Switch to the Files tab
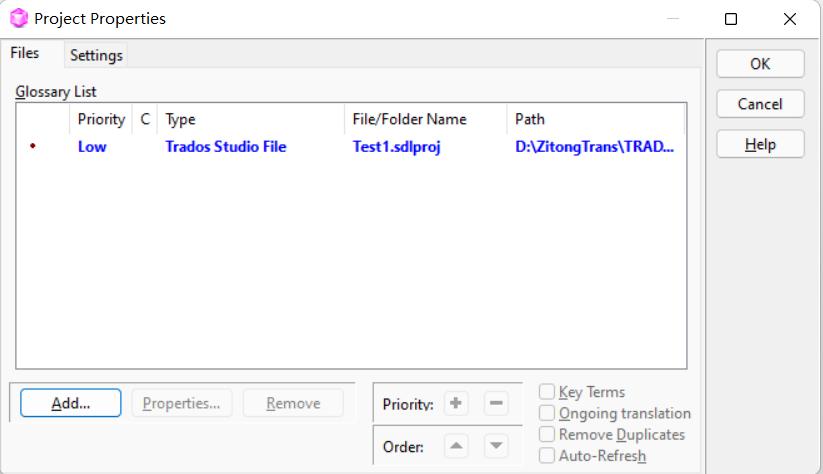823x474 pixels. pyautogui.click(x=25, y=53)
